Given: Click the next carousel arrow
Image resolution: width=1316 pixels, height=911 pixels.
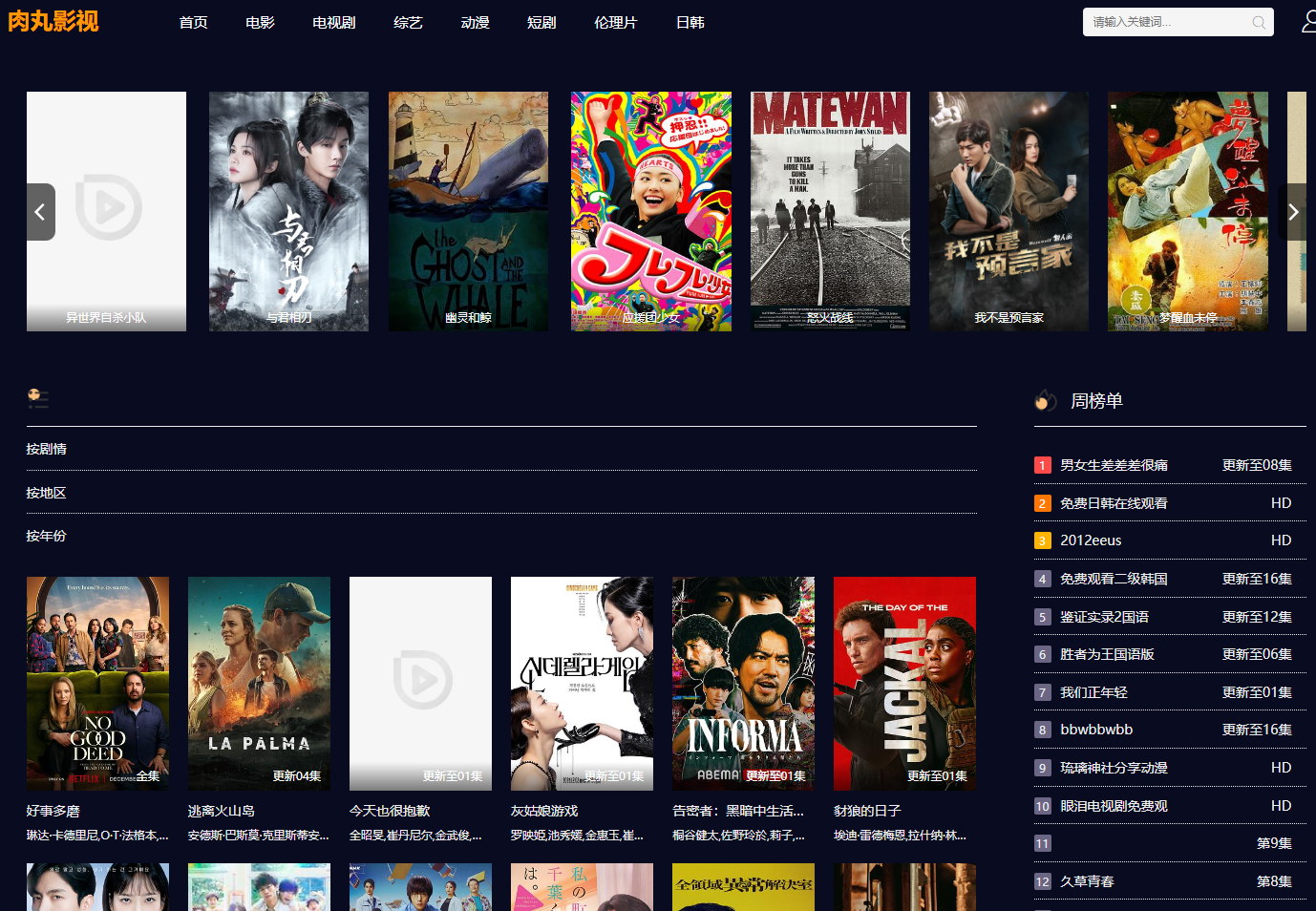Looking at the screenshot, I should pos(1293,212).
